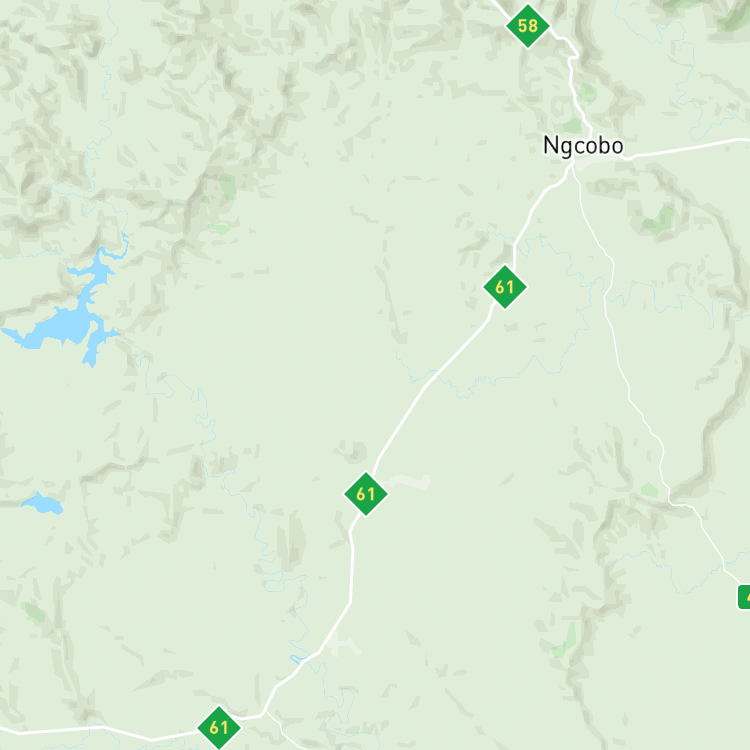Screen dimensions: 750x750
Task: Click the small blue stream beside road 61
Action: pyautogui.click(x=298, y=659)
